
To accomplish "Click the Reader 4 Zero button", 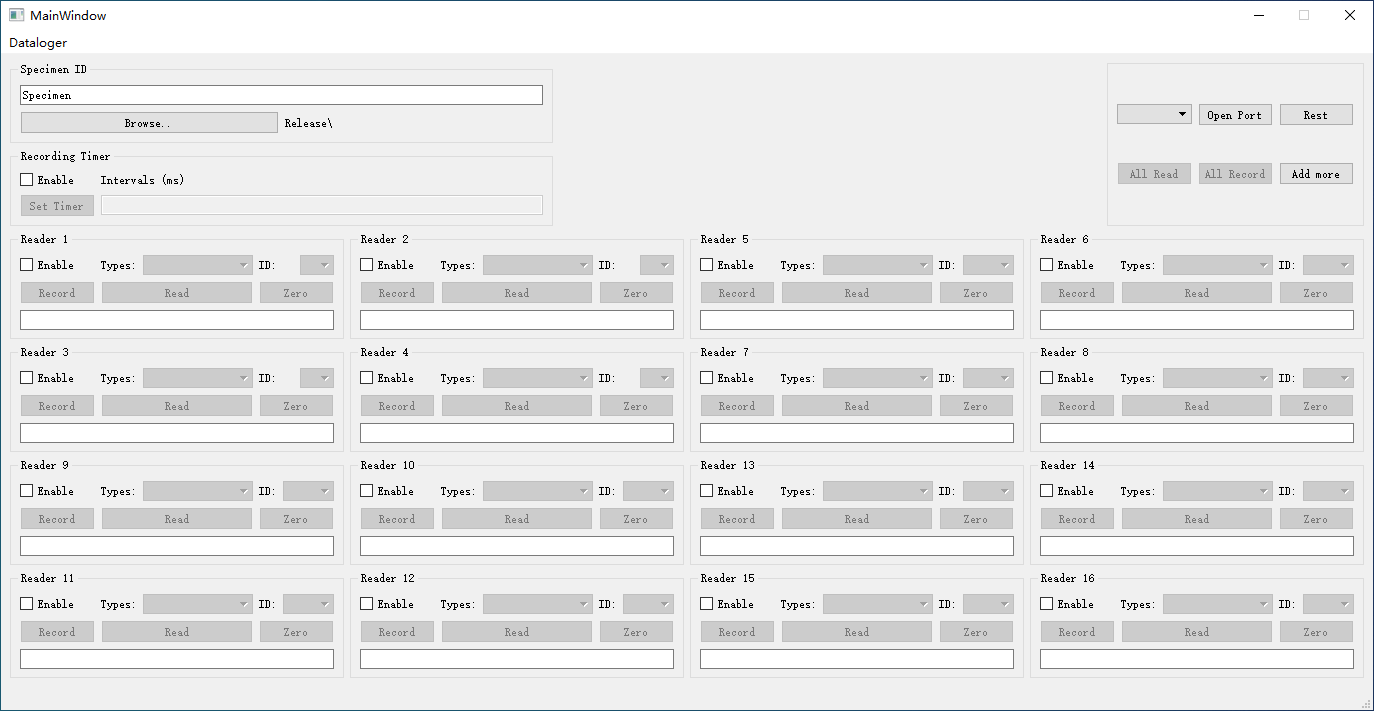I will click(x=636, y=406).
